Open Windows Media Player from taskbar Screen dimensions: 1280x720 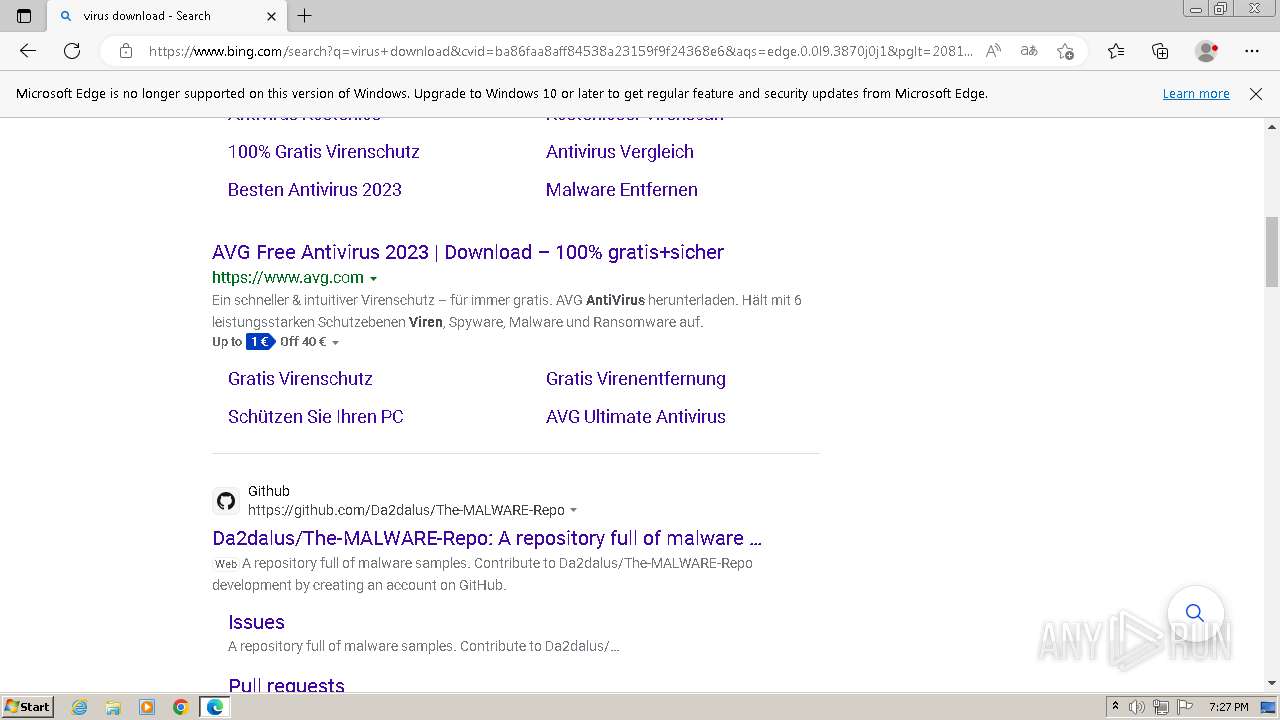pos(147,707)
